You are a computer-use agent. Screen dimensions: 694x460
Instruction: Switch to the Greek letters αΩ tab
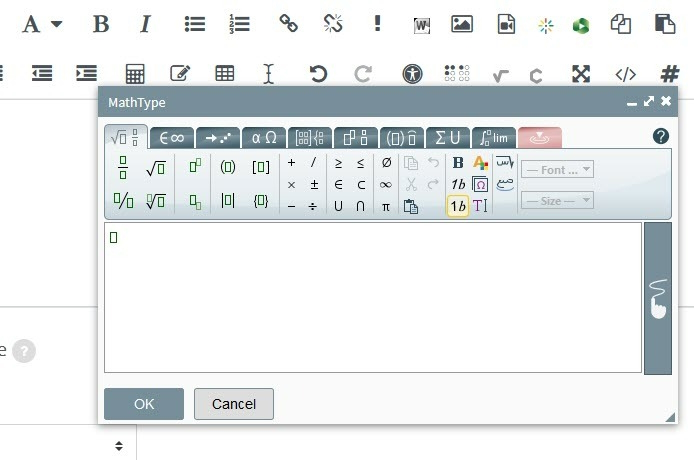point(264,138)
